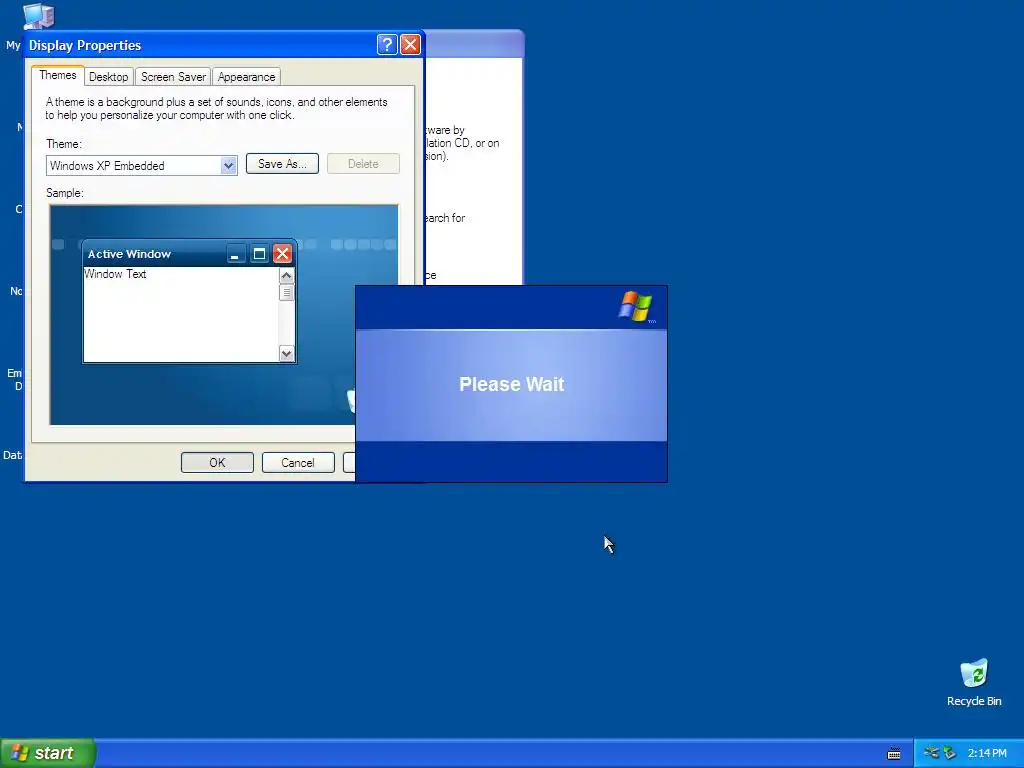Click the greyed-out Delete button
Screen dimensions: 1024x768
[x=363, y=164]
